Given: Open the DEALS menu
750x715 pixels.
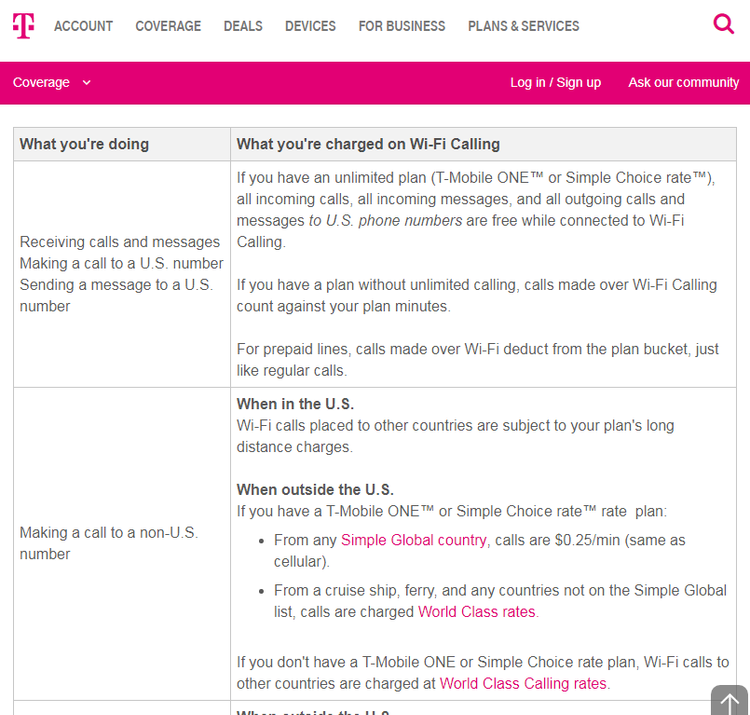Looking at the screenshot, I should (x=243, y=26).
